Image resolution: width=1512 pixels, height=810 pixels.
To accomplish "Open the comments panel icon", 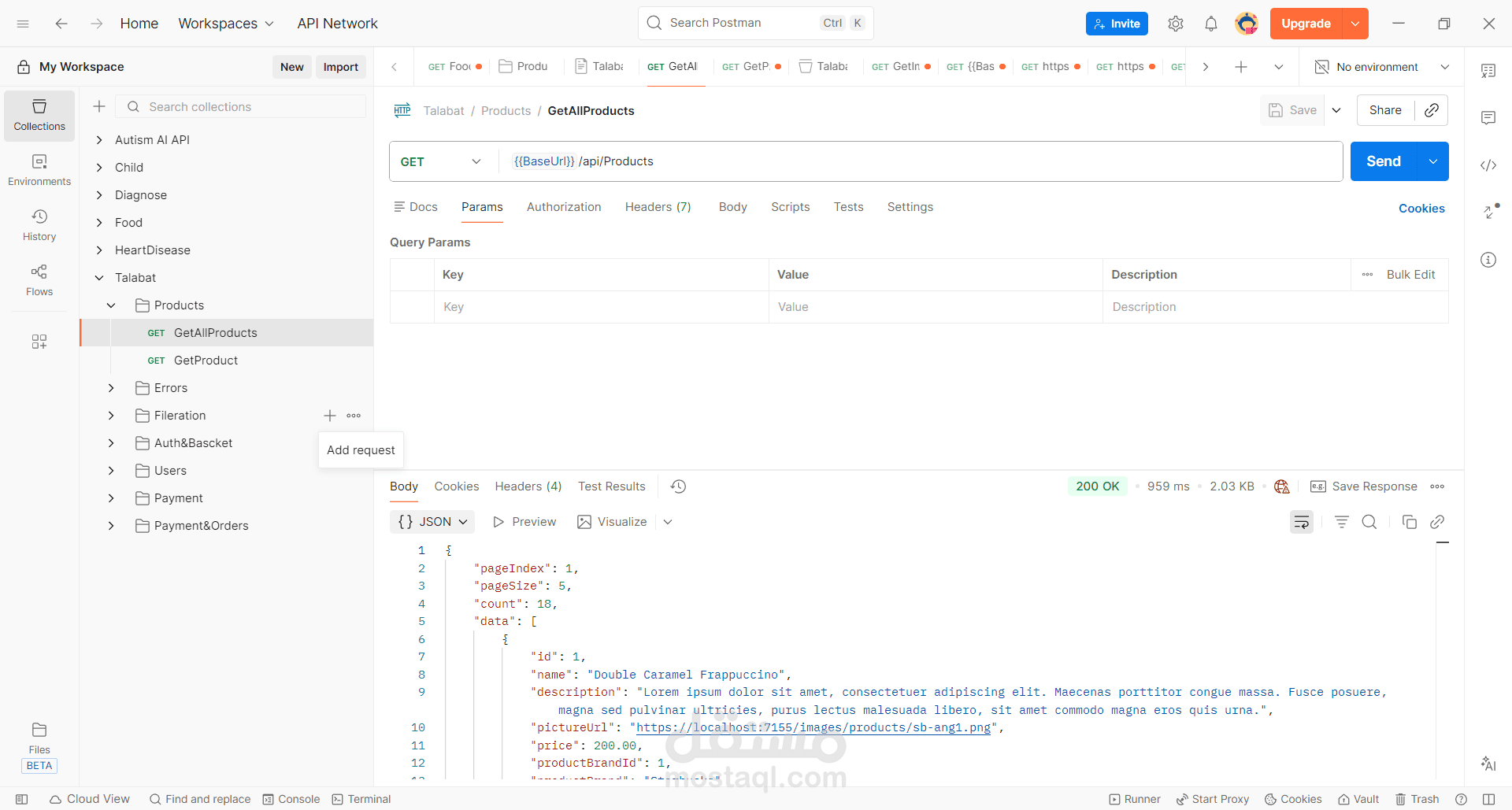I will (1488, 118).
